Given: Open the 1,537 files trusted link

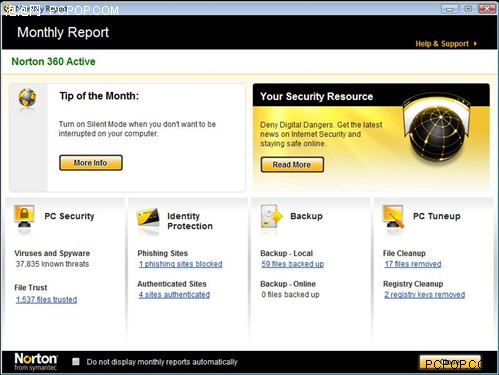Looking at the screenshot, I should pos(46,300).
